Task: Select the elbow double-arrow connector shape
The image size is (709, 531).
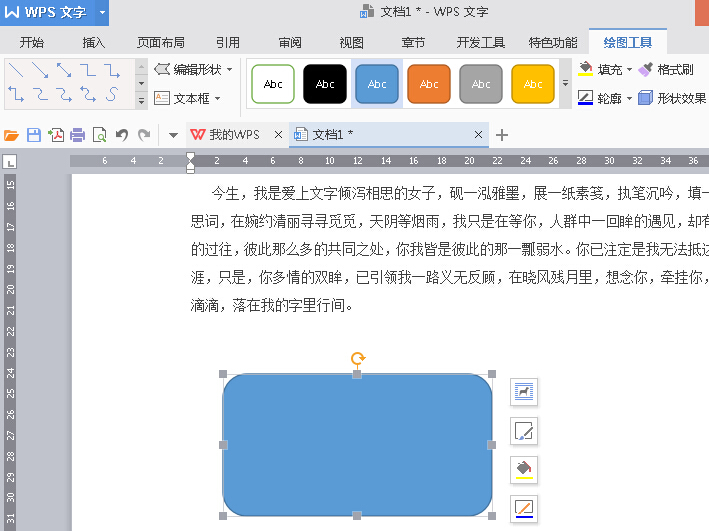Action: (16, 94)
